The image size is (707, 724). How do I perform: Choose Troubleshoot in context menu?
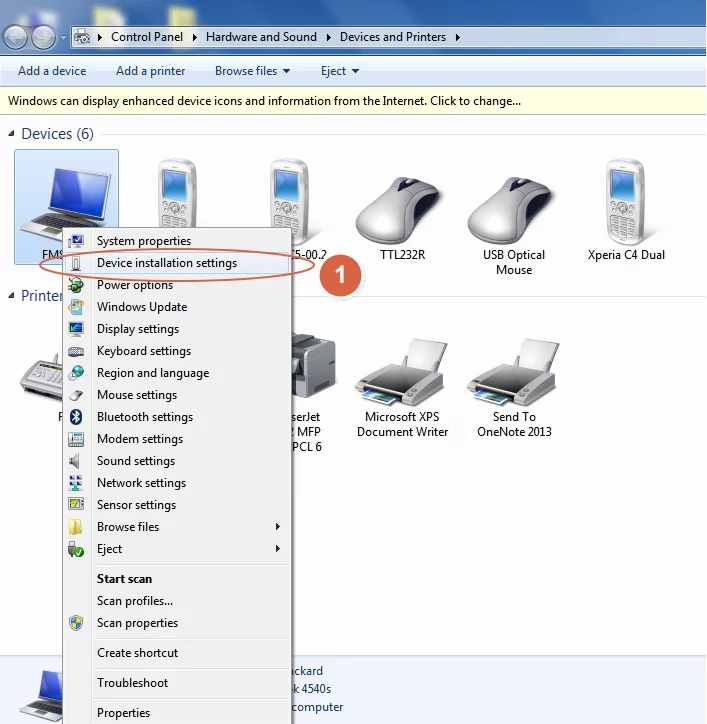176,683
